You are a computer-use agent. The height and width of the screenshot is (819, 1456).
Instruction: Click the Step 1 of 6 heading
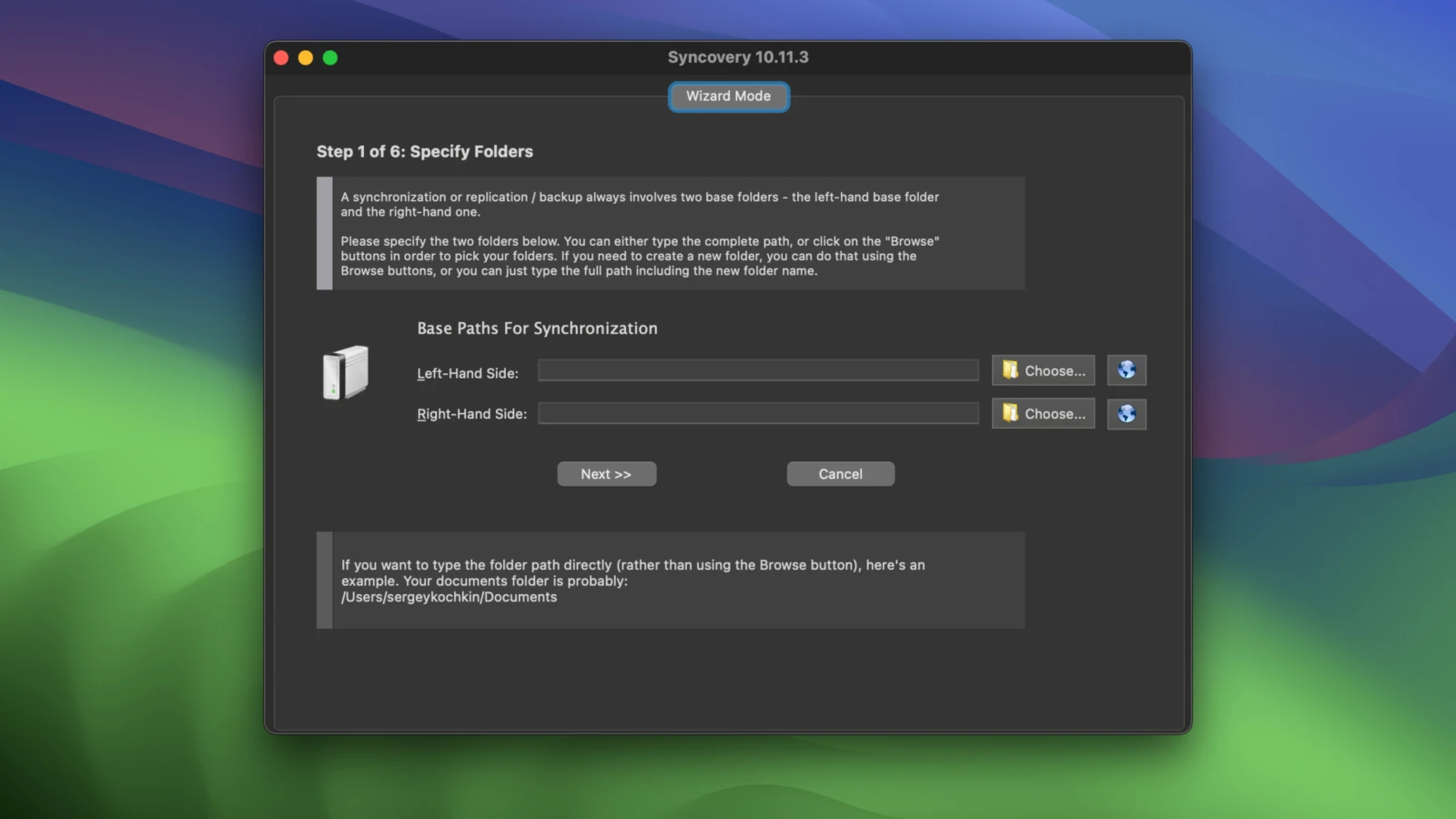click(424, 152)
